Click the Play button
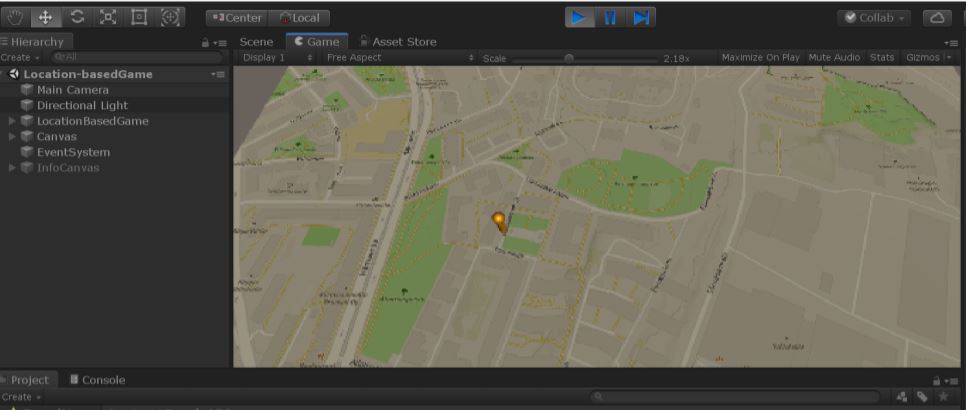 click(579, 18)
